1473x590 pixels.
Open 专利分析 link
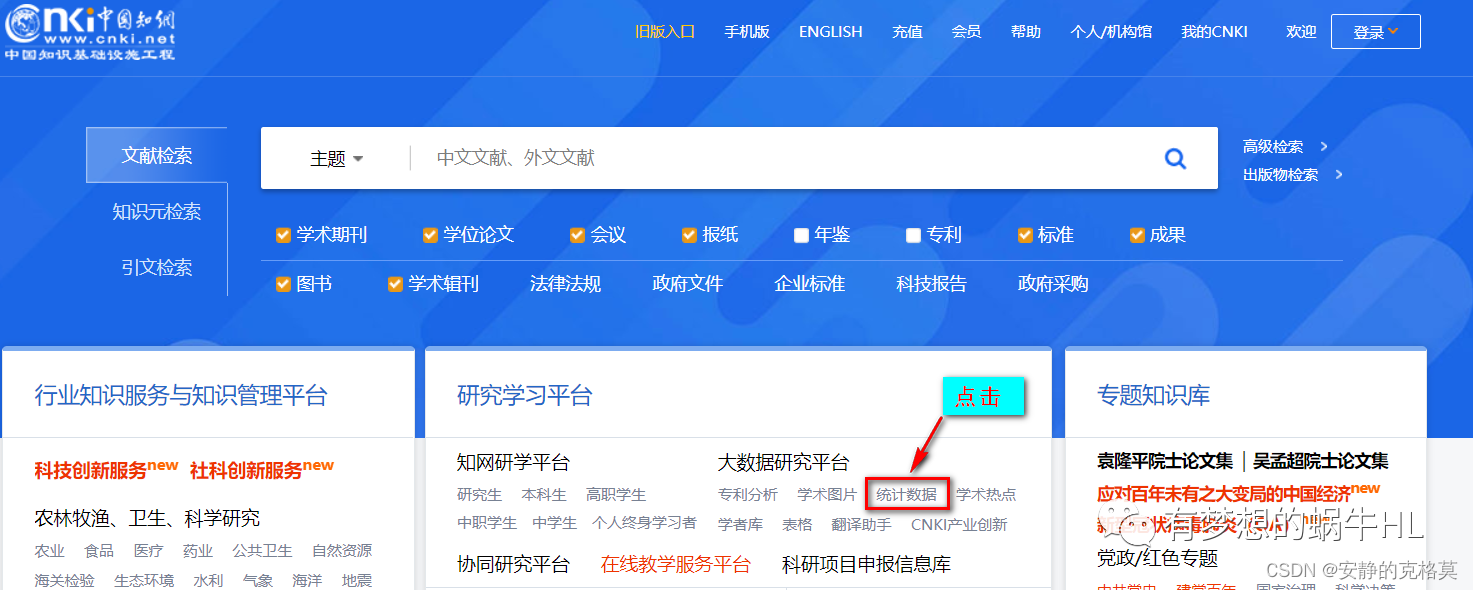(748, 494)
